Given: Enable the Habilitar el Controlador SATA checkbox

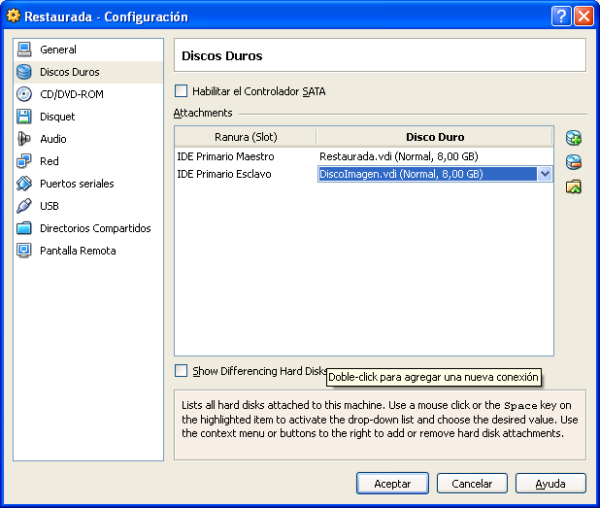Looking at the screenshot, I should (x=181, y=91).
